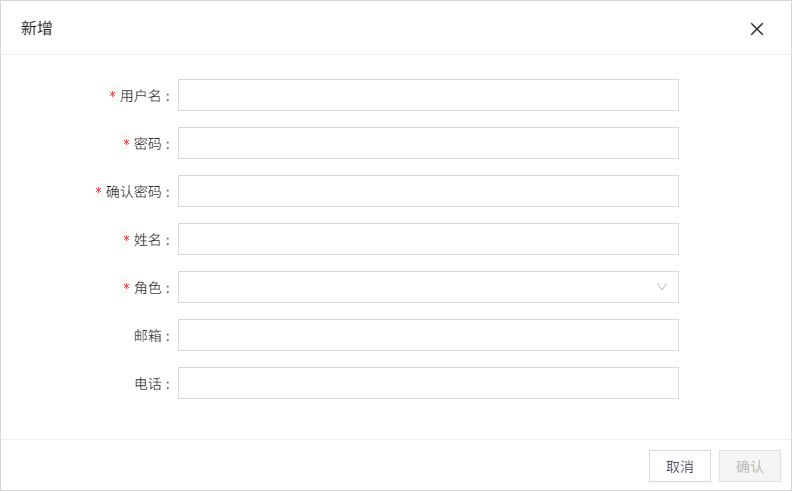Click the 新增 dialog title
Screen dimensions: 792x491
37,28
